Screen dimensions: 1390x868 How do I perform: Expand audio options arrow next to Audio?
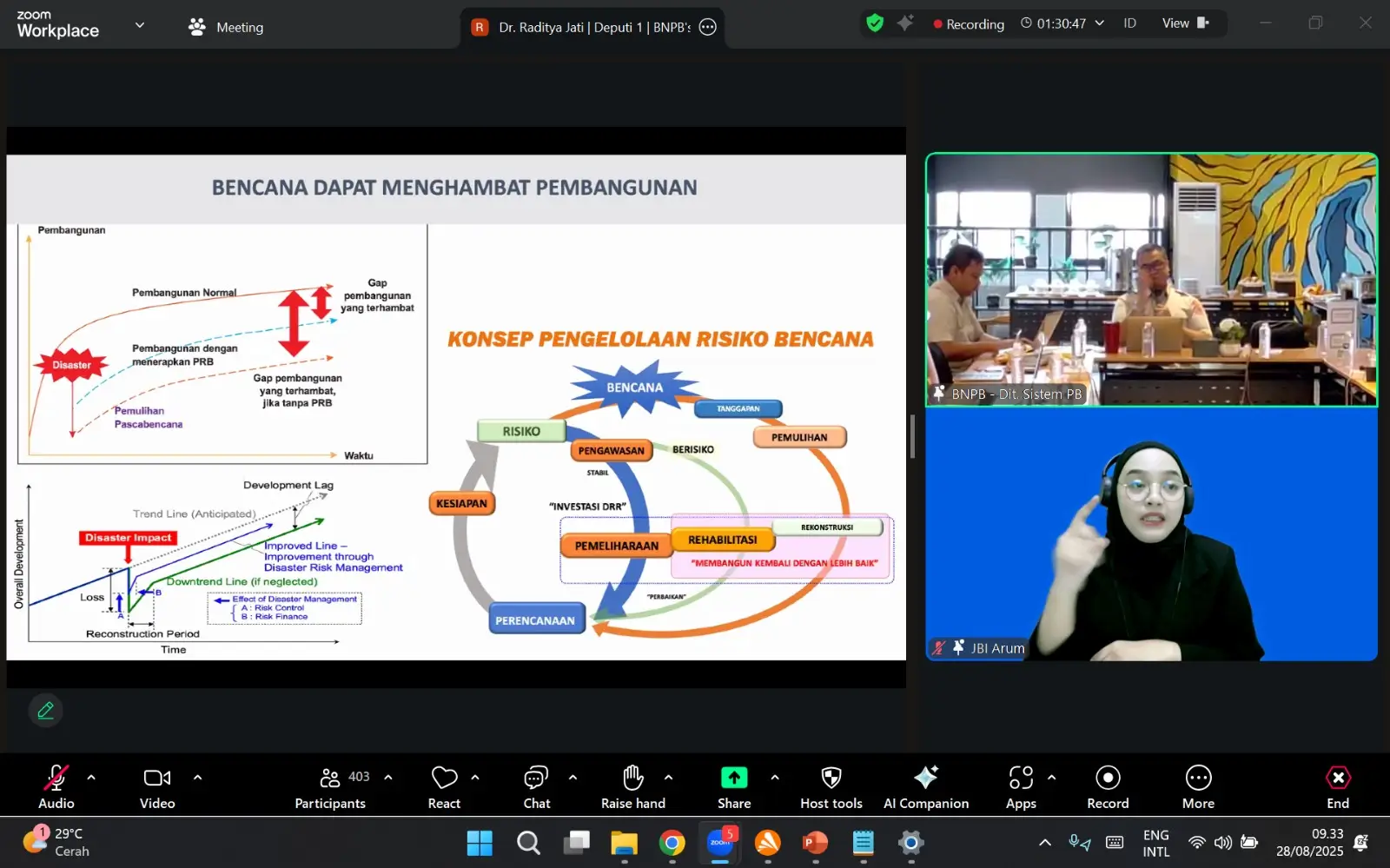(x=91, y=778)
